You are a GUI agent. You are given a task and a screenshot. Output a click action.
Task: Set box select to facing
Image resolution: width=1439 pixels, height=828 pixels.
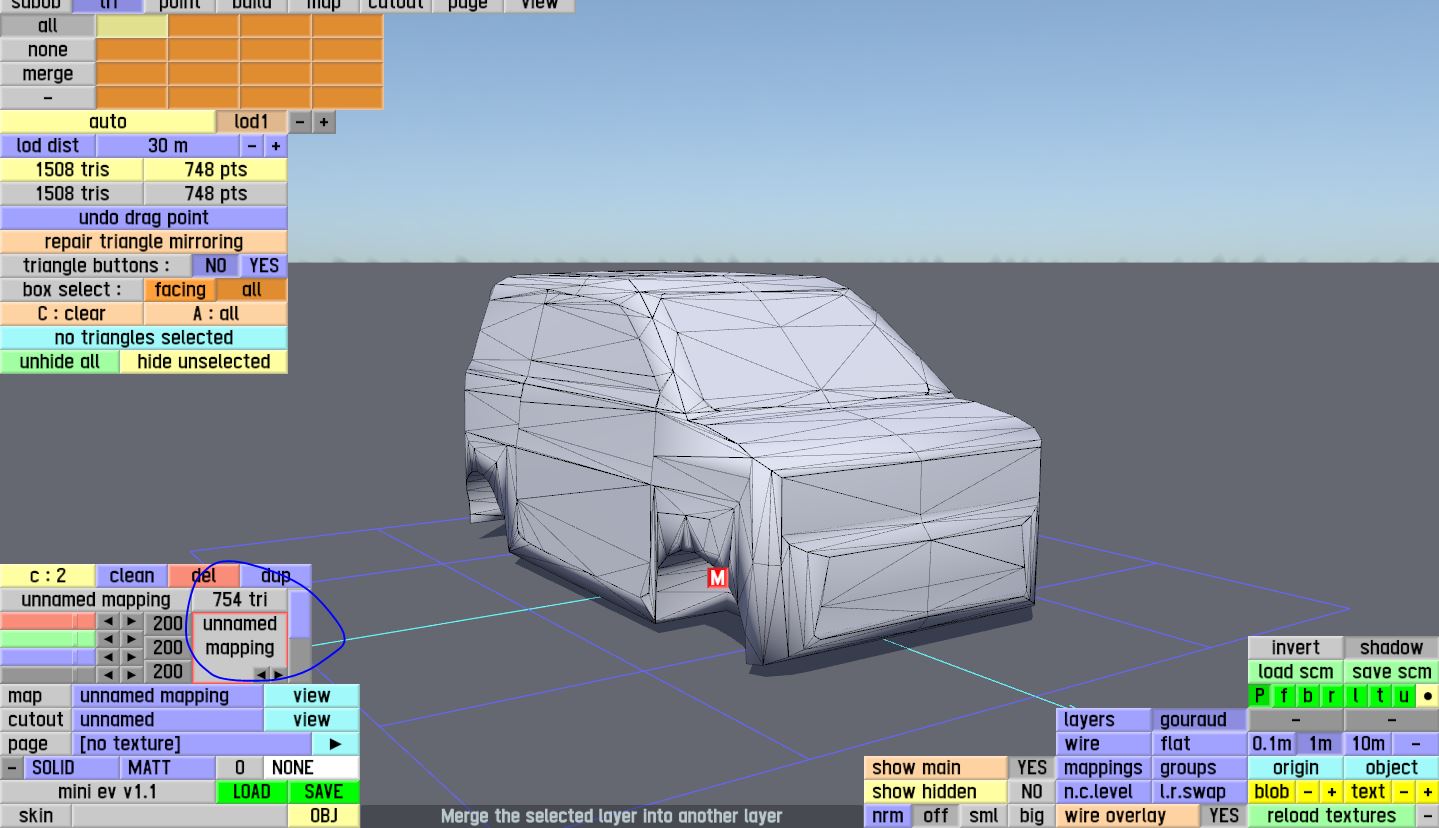pyautogui.click(x=180, y=290)
